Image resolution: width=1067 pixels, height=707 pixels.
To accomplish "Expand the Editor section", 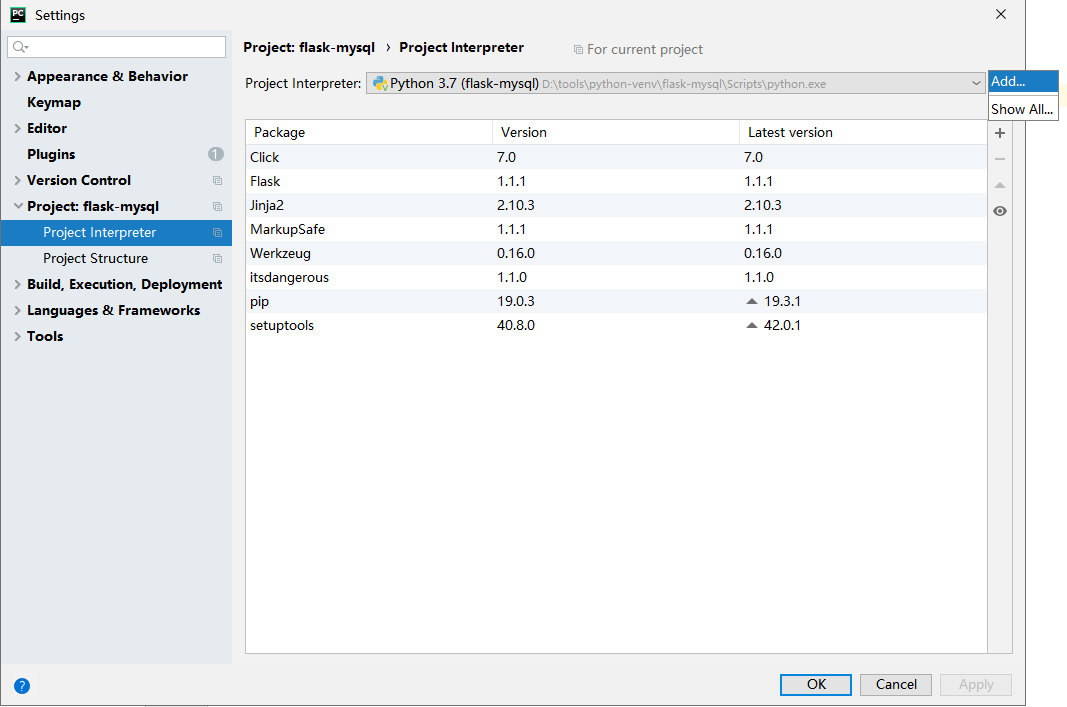I will pos(17,128).
